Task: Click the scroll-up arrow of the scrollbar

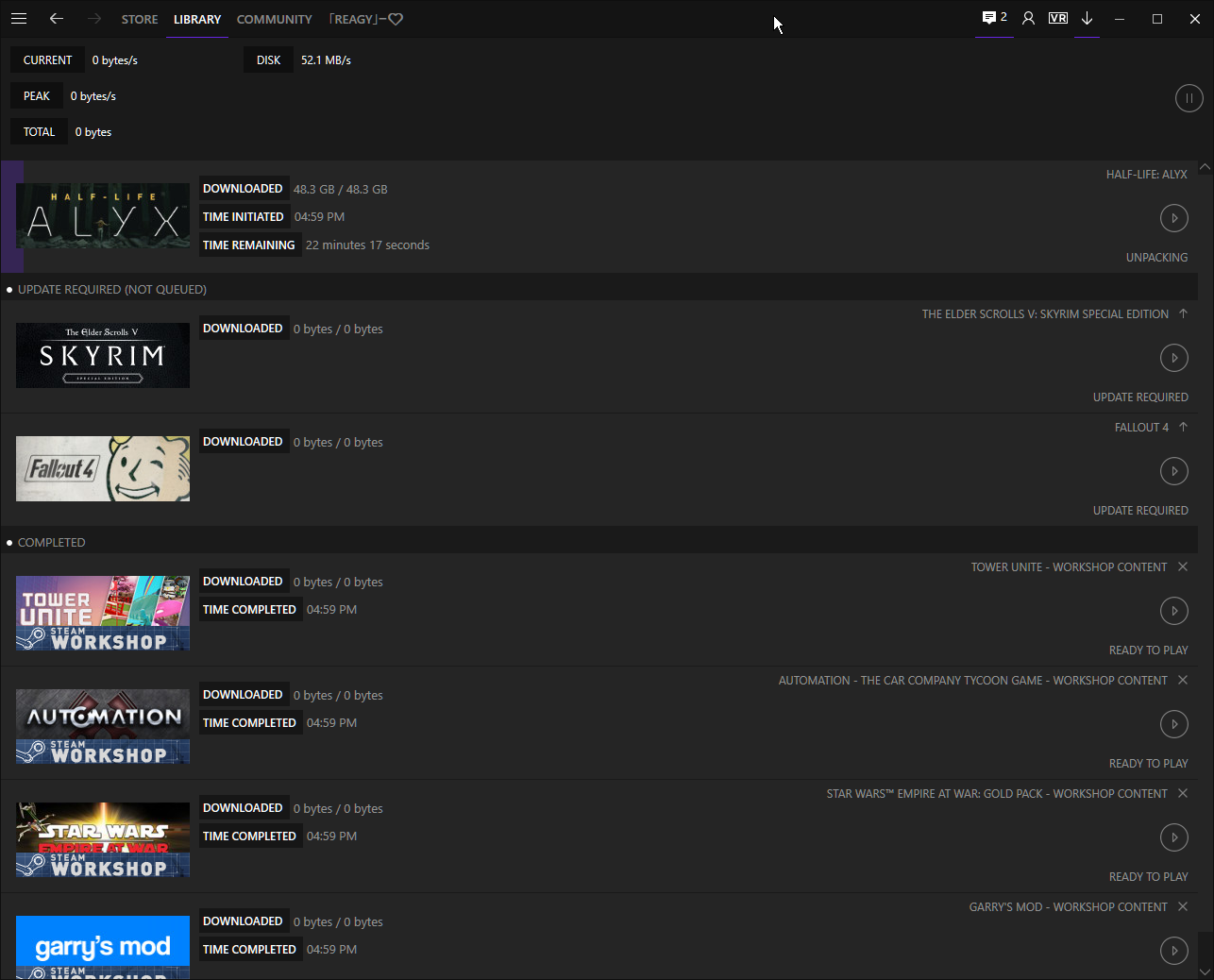Action: [x=1206, y=167]
